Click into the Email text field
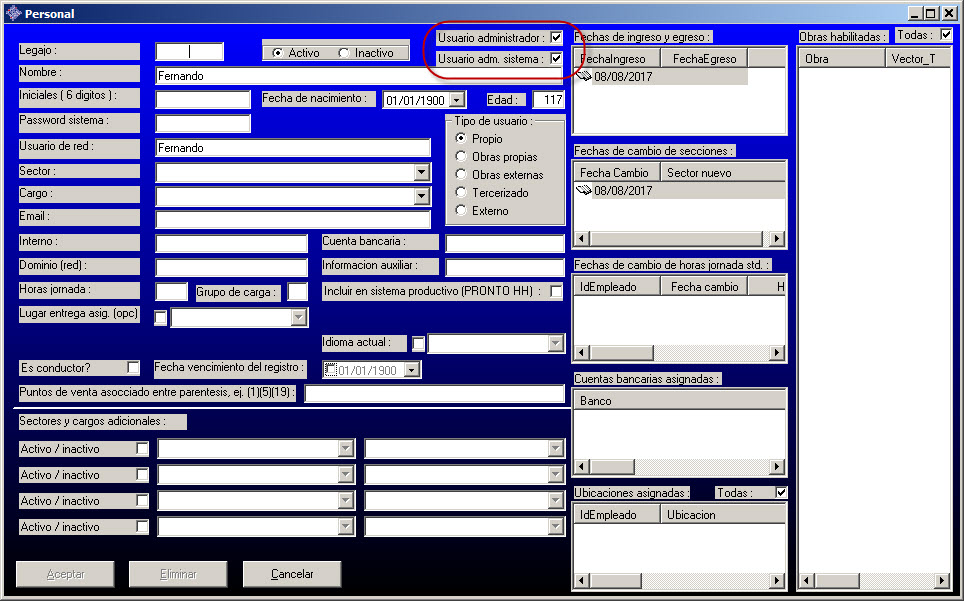The width and height of the screenshot is (964, 601). pos(292,219)
